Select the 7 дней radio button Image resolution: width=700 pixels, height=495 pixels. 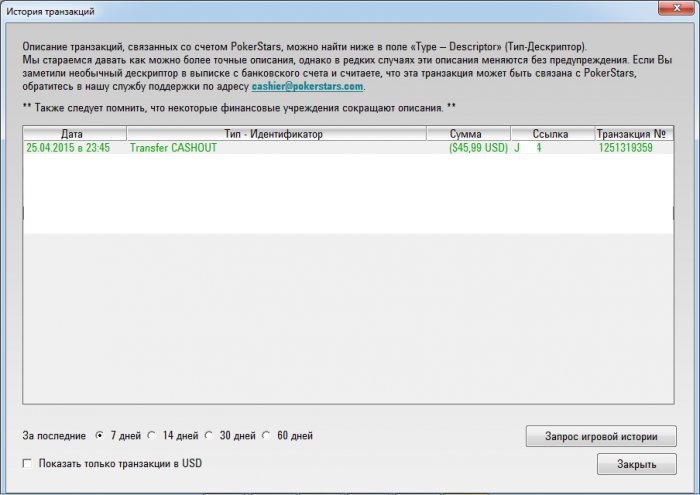point(100,435)
